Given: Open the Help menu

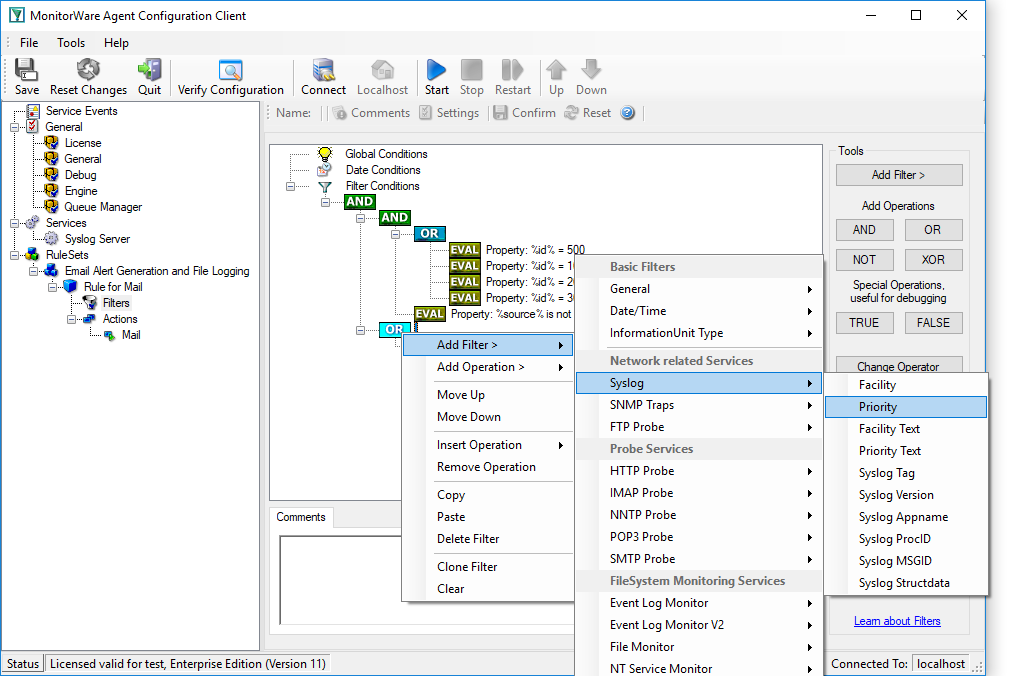Looking at the screenshot, I should (117, 43).
